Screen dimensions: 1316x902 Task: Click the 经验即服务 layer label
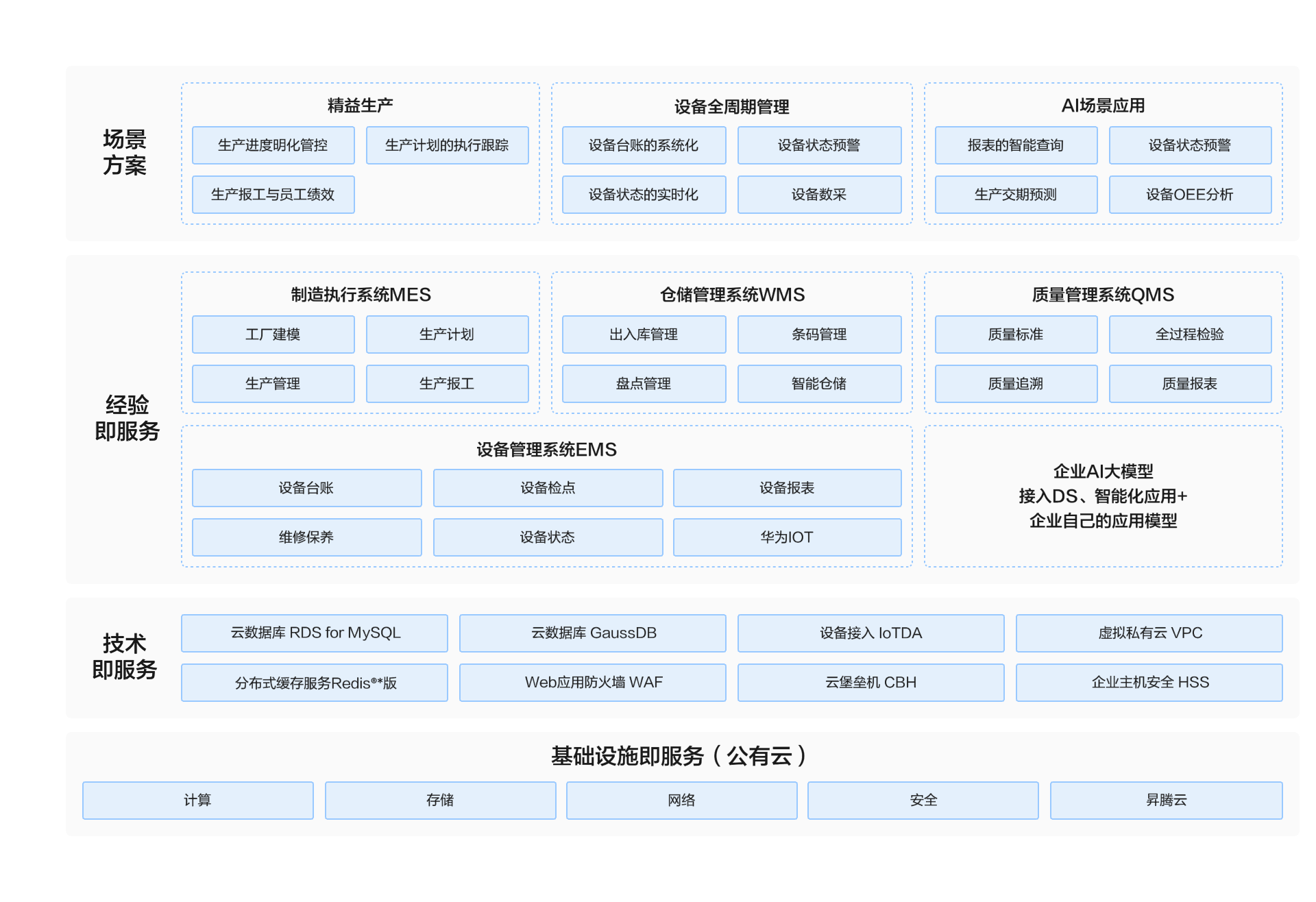click(127, 418)
